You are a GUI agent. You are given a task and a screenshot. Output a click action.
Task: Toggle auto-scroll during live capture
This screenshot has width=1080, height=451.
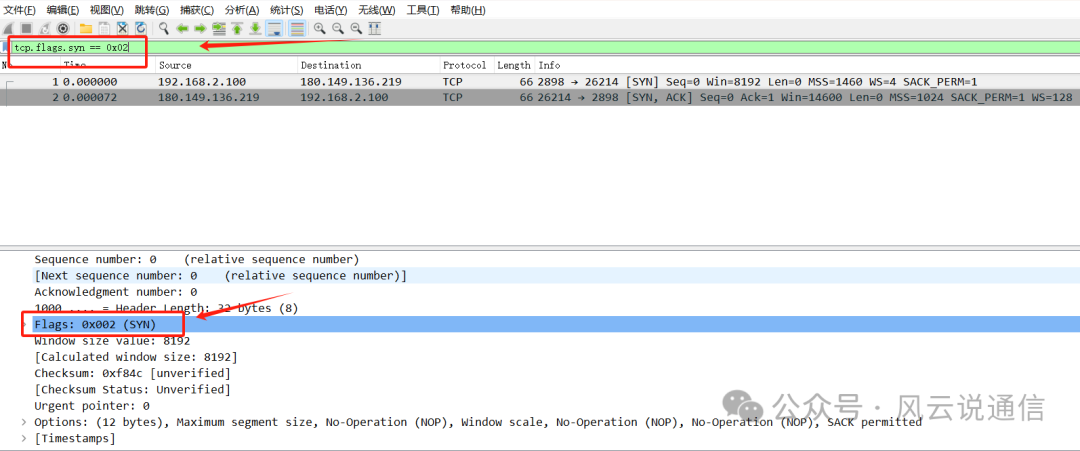(x=275, y=28)
